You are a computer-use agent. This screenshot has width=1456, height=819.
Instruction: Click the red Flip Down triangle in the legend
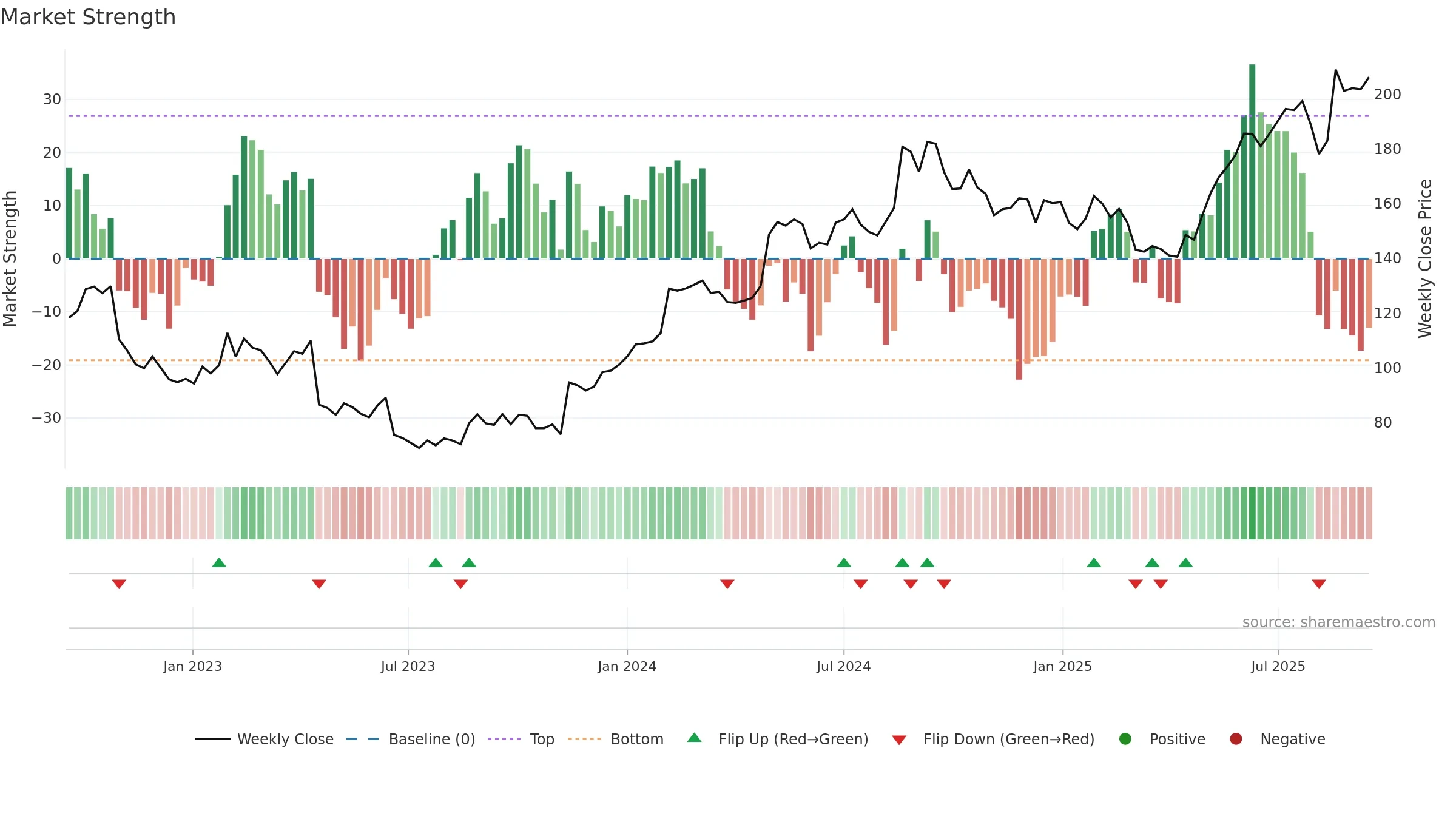tap(899, 740)
